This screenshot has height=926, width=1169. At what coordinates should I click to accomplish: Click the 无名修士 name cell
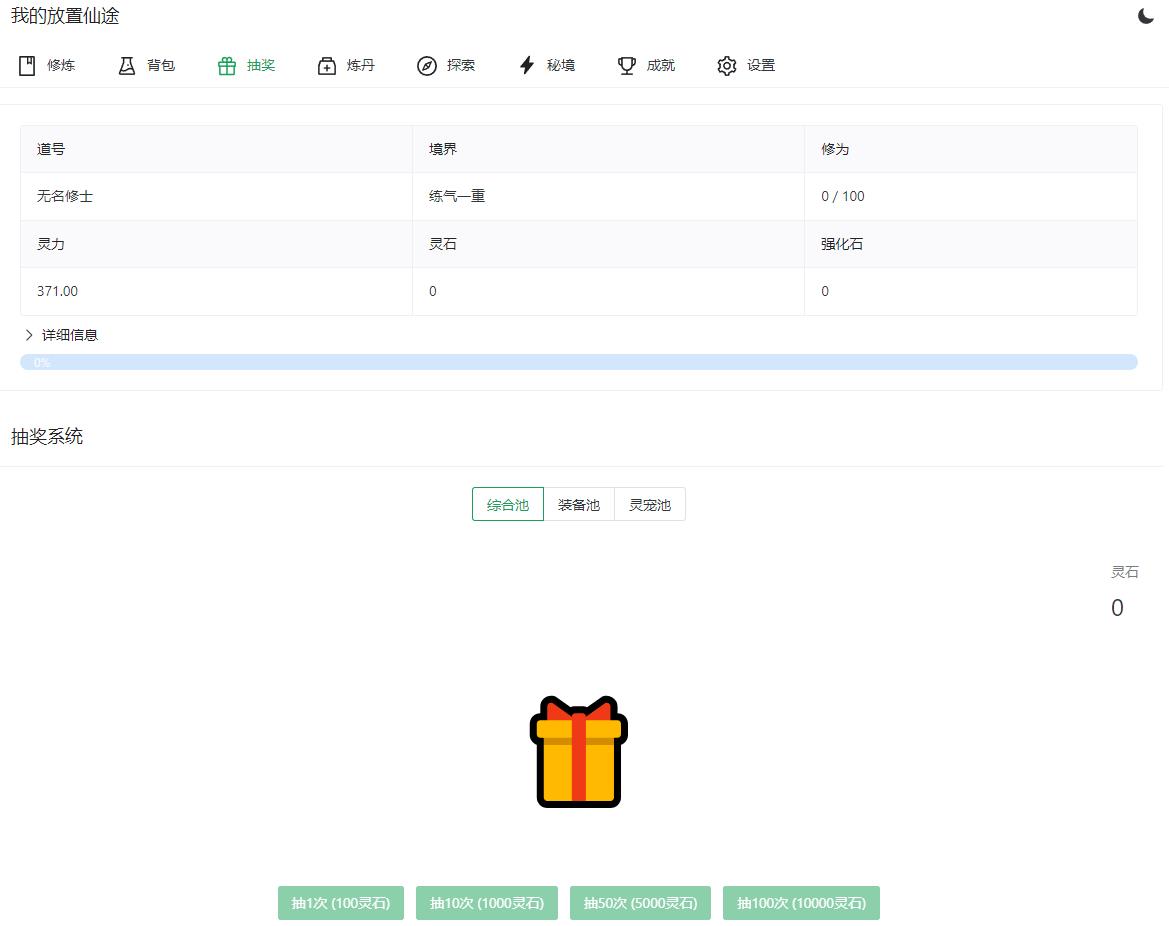(216, 196)
